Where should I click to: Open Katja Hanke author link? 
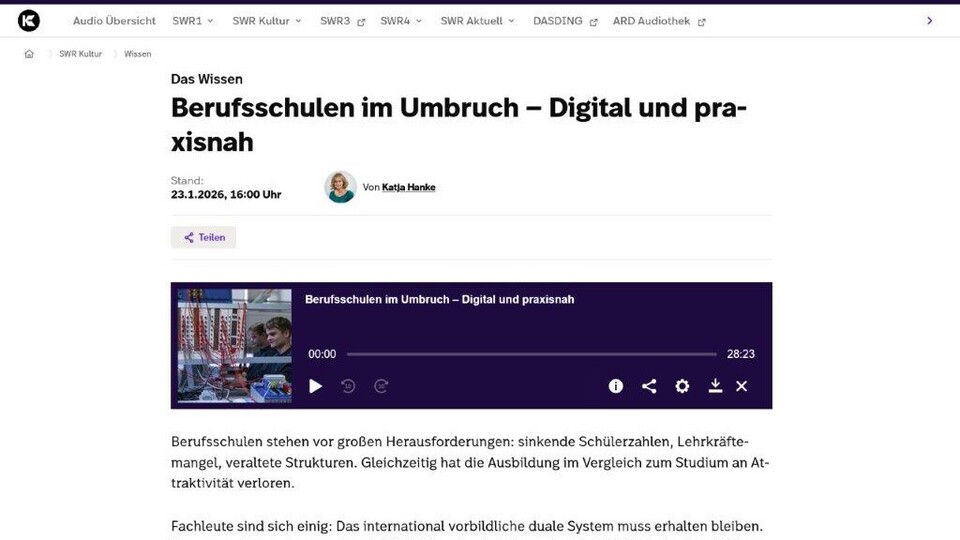(x=408, y=187)
